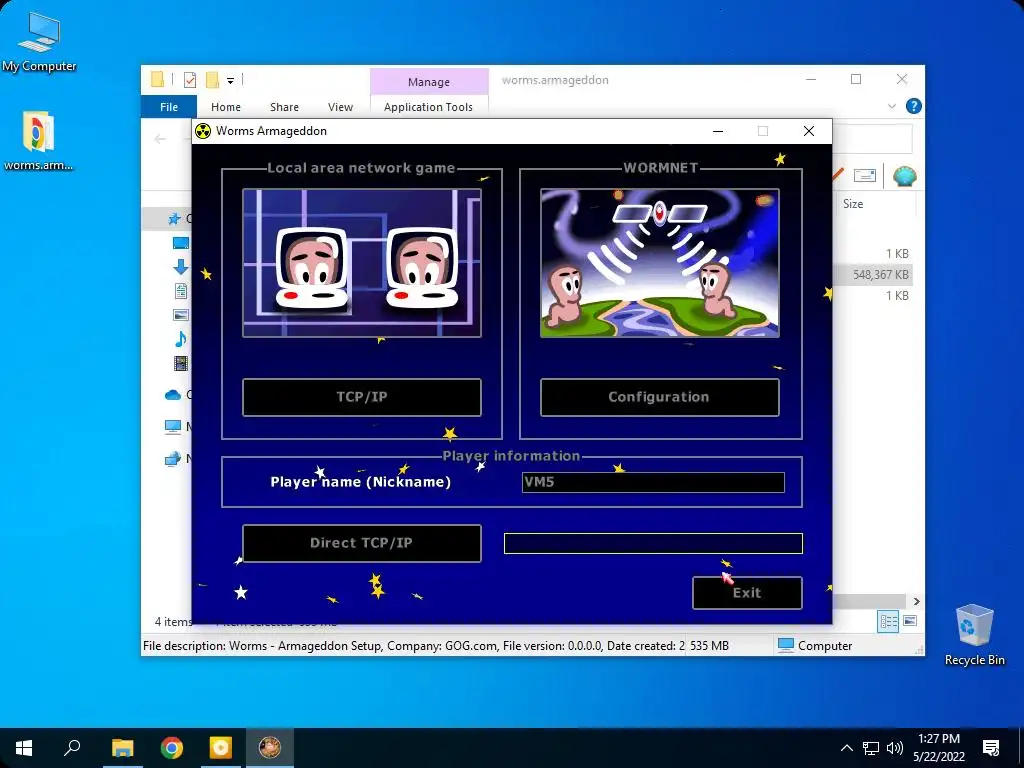1024x768 pixels.
Task: Open the Home ribbon tab in File Explorer
Action: (x=226, y=107)
